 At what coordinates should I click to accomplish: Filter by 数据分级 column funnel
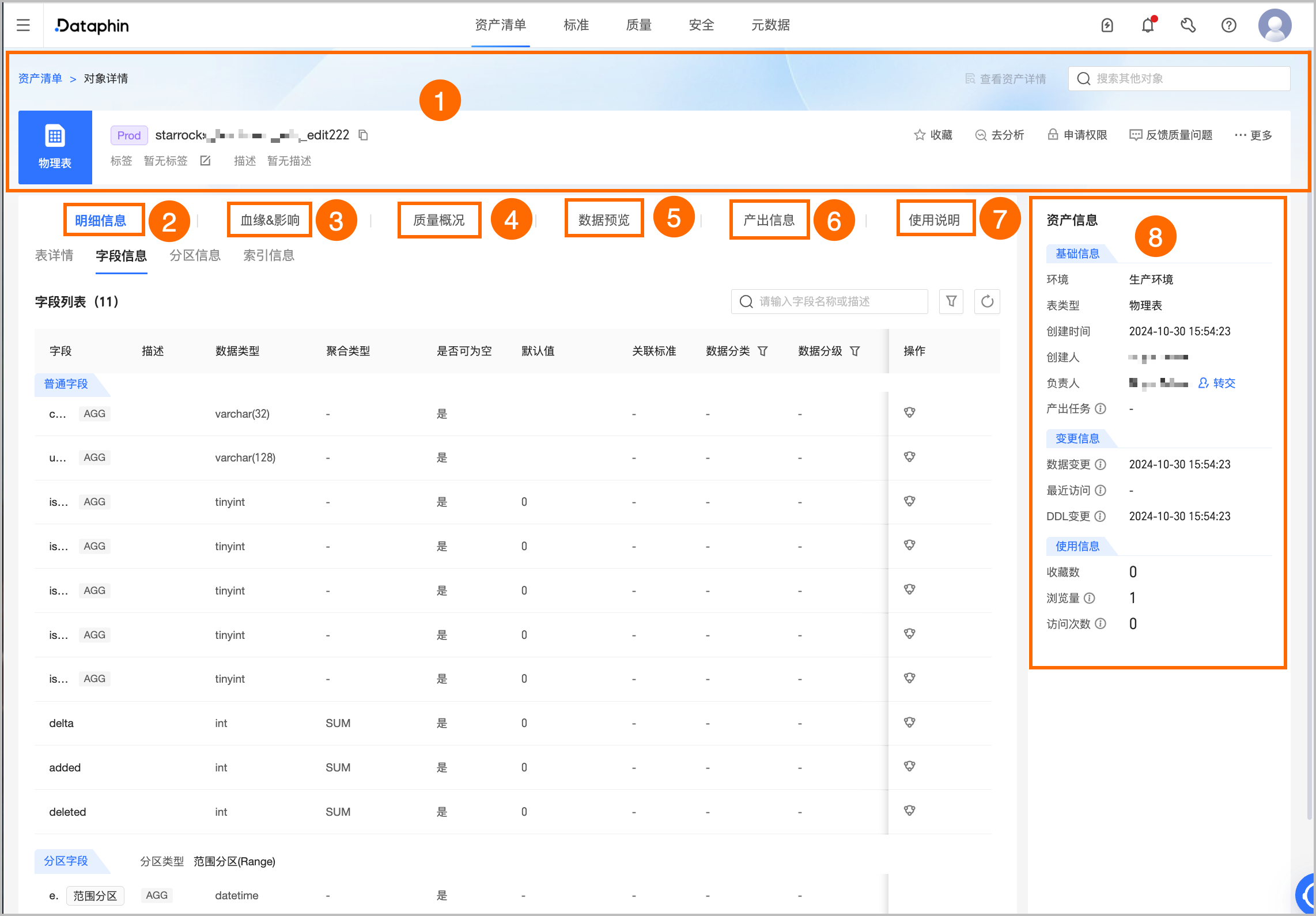854,351
